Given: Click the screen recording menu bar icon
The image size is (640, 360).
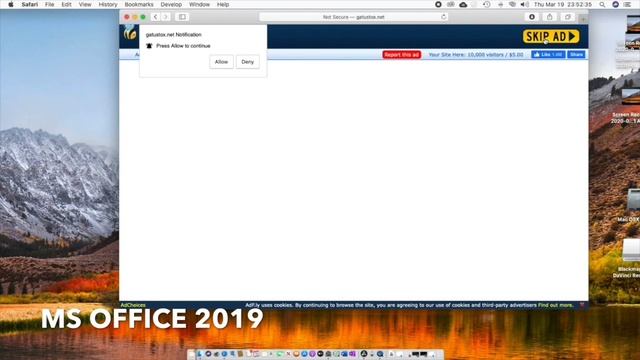Looking at the screenshot, I should 438,4.
